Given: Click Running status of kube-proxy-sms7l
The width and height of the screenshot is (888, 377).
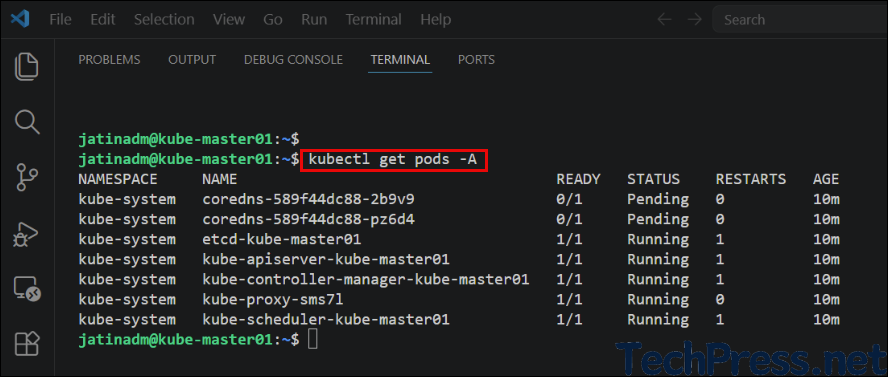Looking at the screenshot, I should pyautogui.click(x=658, y=299).
